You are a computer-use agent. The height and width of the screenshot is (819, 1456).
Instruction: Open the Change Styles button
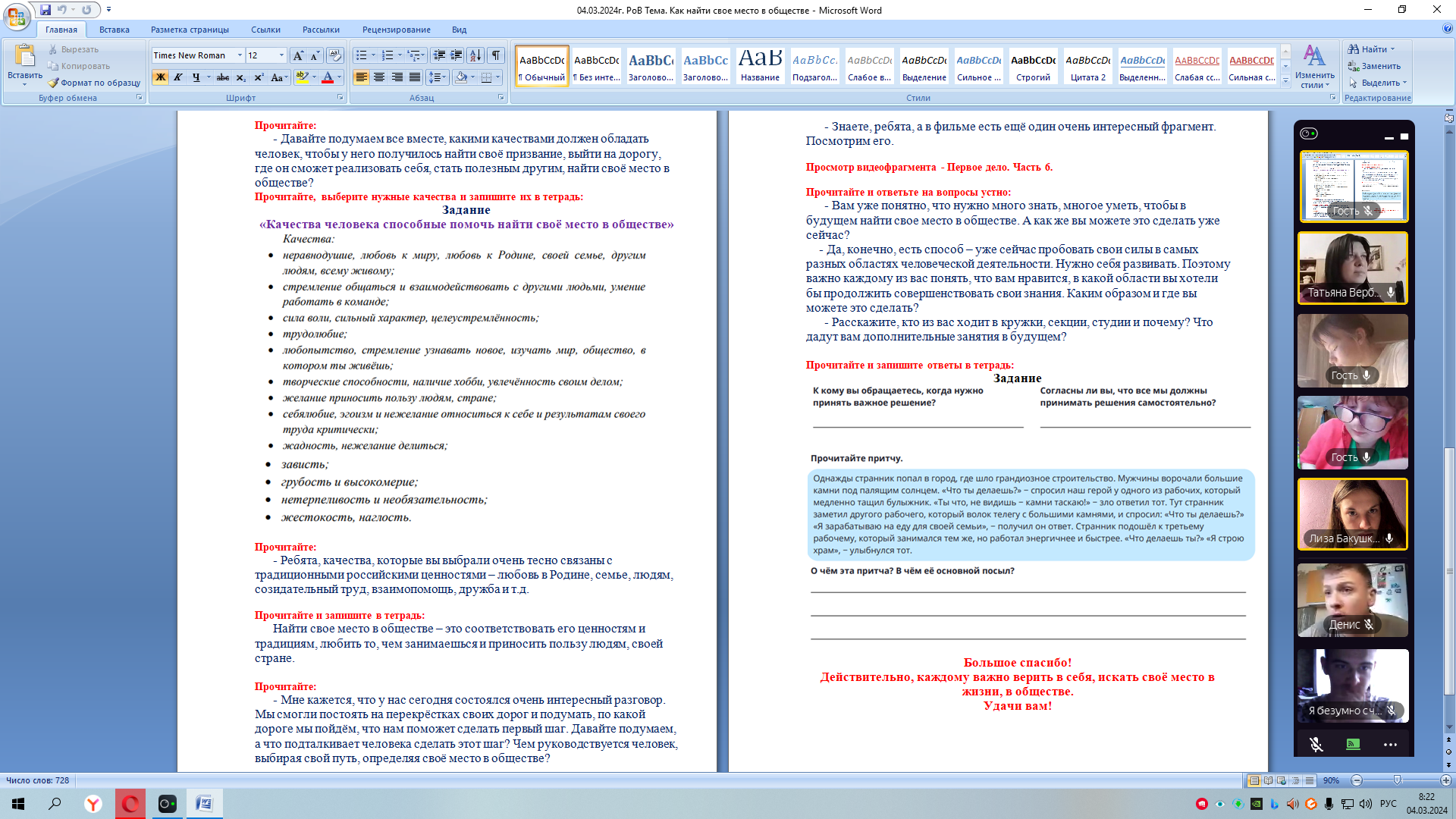point(1314,67)
